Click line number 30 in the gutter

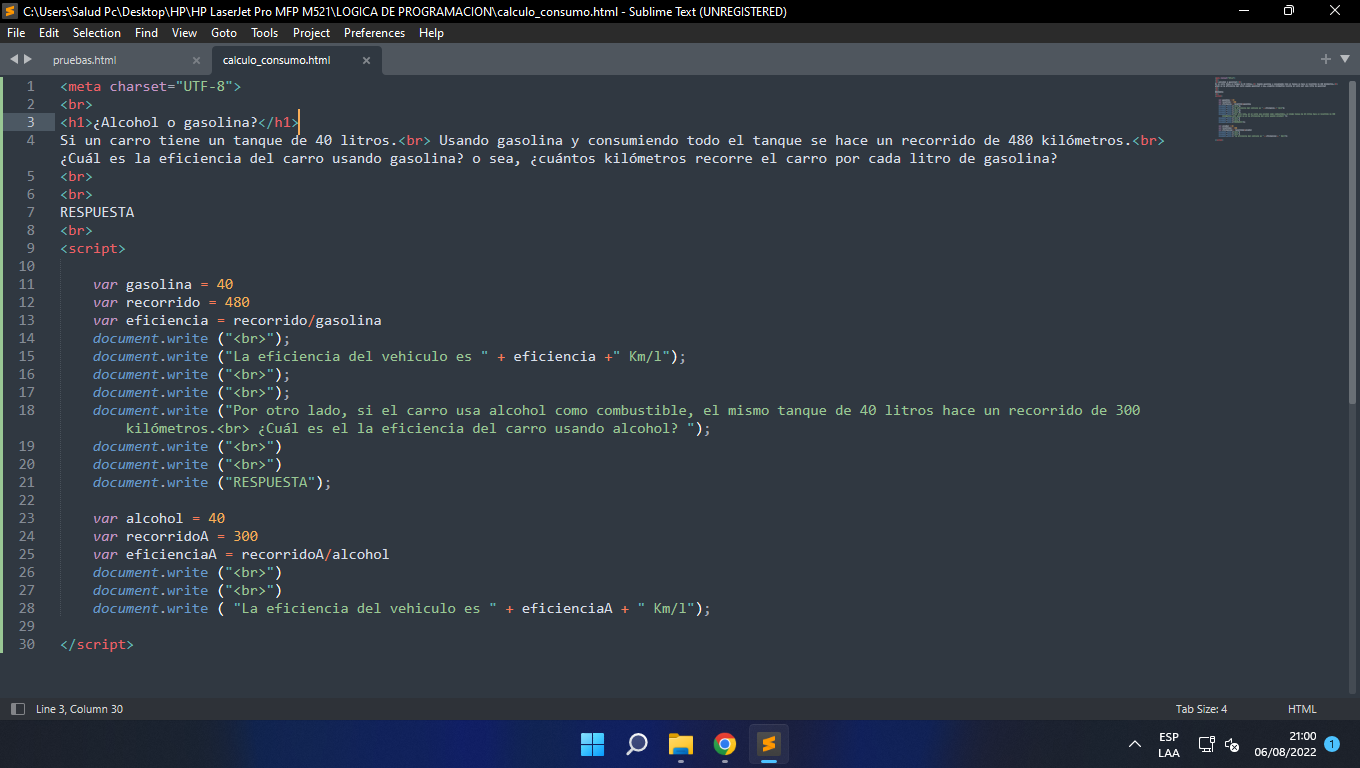pyautogui.click(x=27, y=644)
